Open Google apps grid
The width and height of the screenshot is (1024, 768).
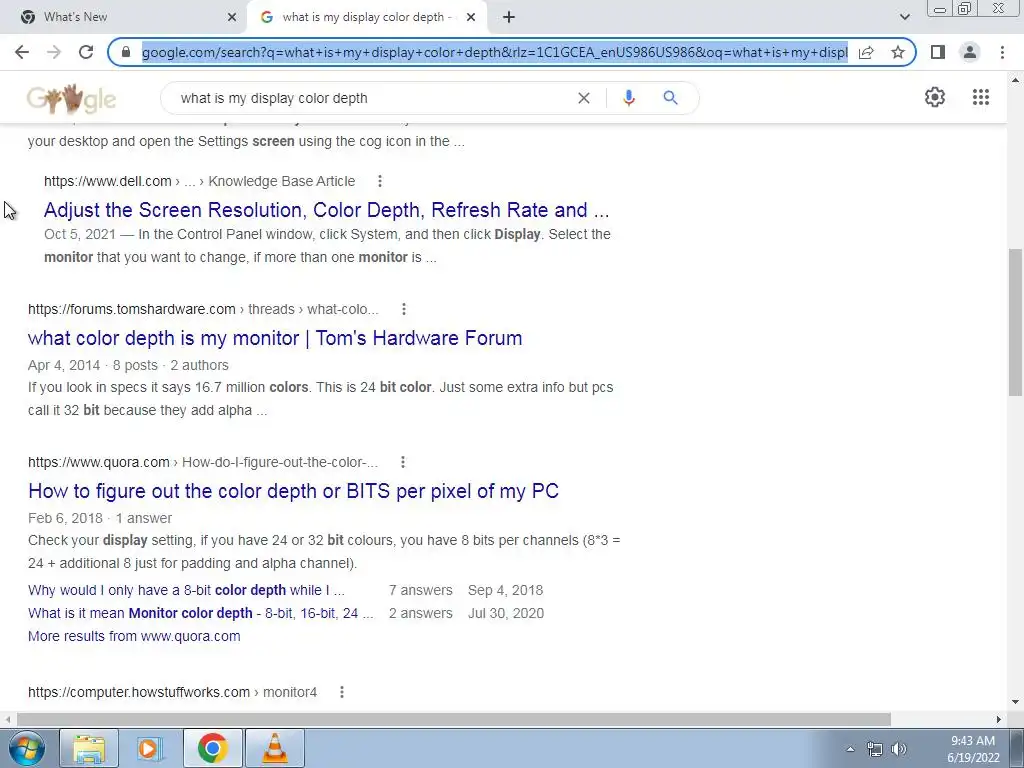tap(981, 97)
